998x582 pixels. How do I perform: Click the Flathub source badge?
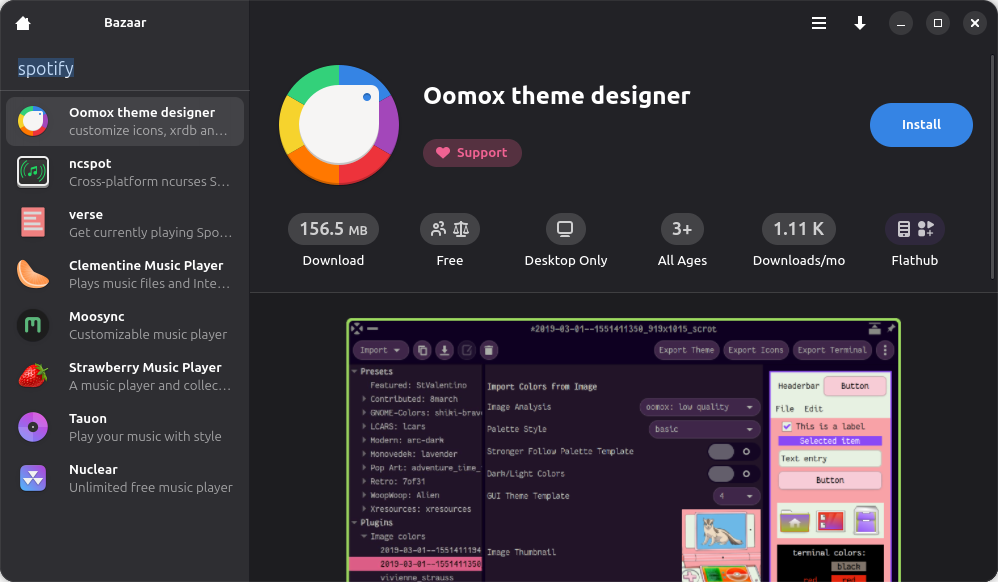coord(915,228)
